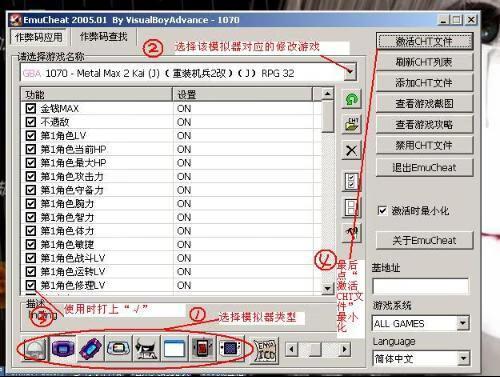Select the gray dome emulator icon
Image resolution: width=500 pixels, height=377 pixels.
click(35, 349)
